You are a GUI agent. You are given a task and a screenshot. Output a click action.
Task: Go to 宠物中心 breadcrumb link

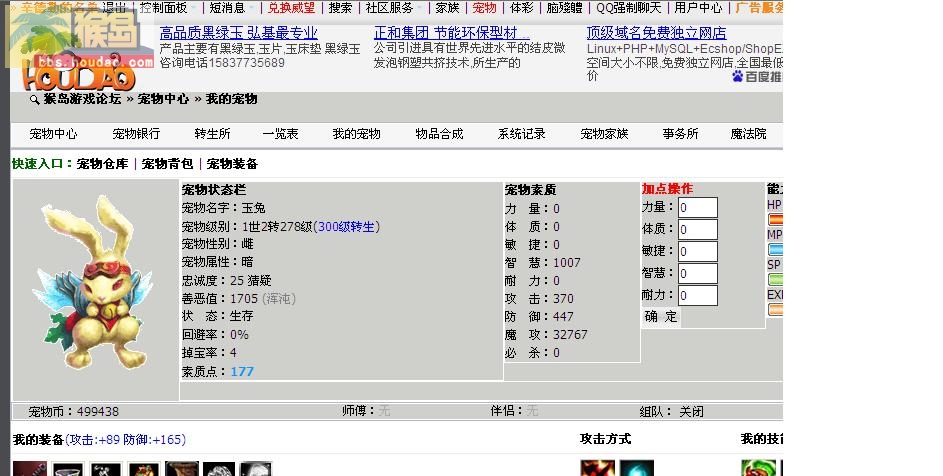(163, 99)
